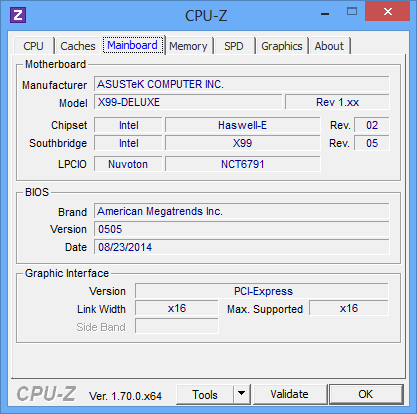
Task: Click chipset revision value 02
Action: click(x=372, y=125)
